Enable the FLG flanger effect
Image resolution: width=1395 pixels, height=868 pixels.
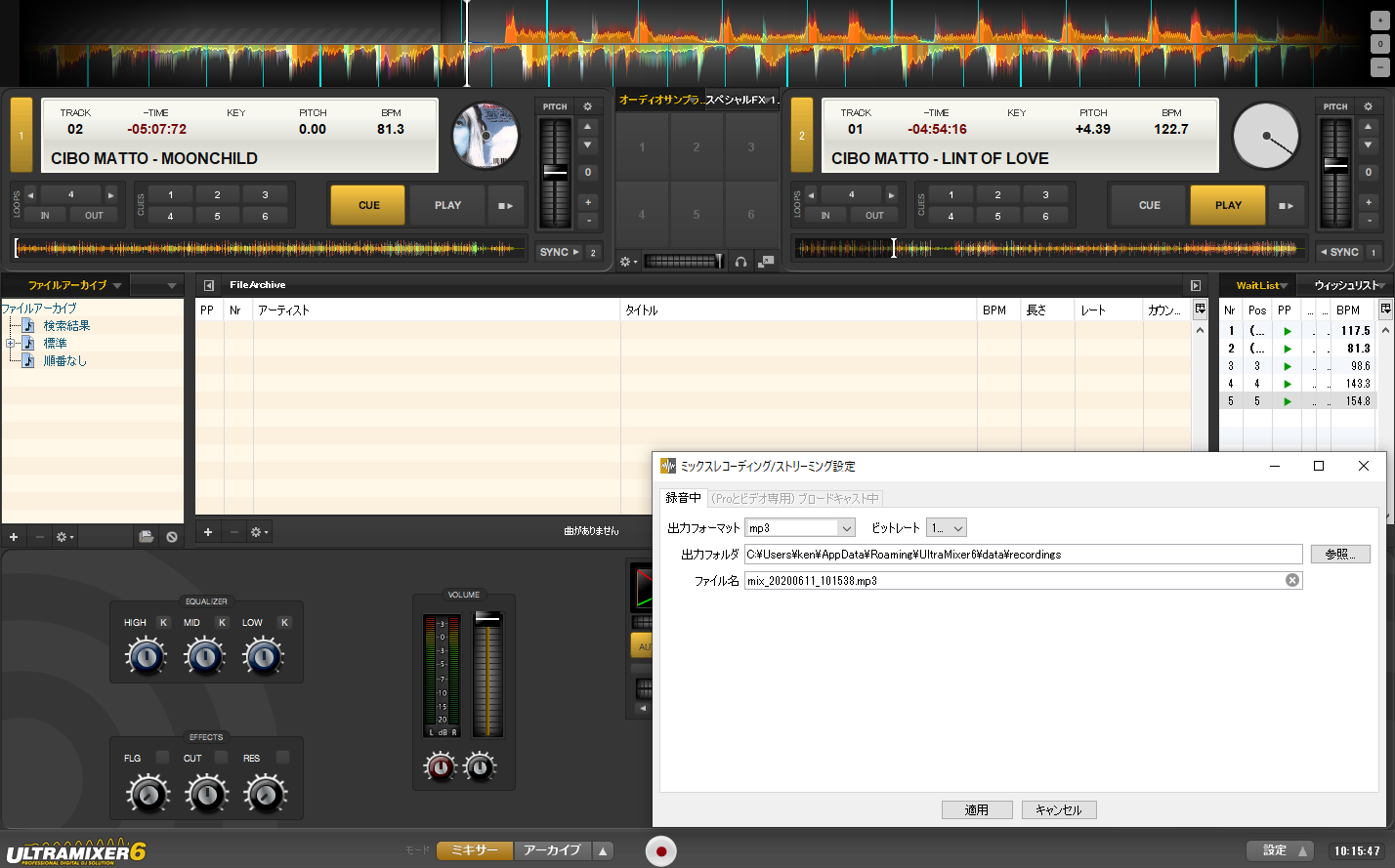click(x=162, y=758)
